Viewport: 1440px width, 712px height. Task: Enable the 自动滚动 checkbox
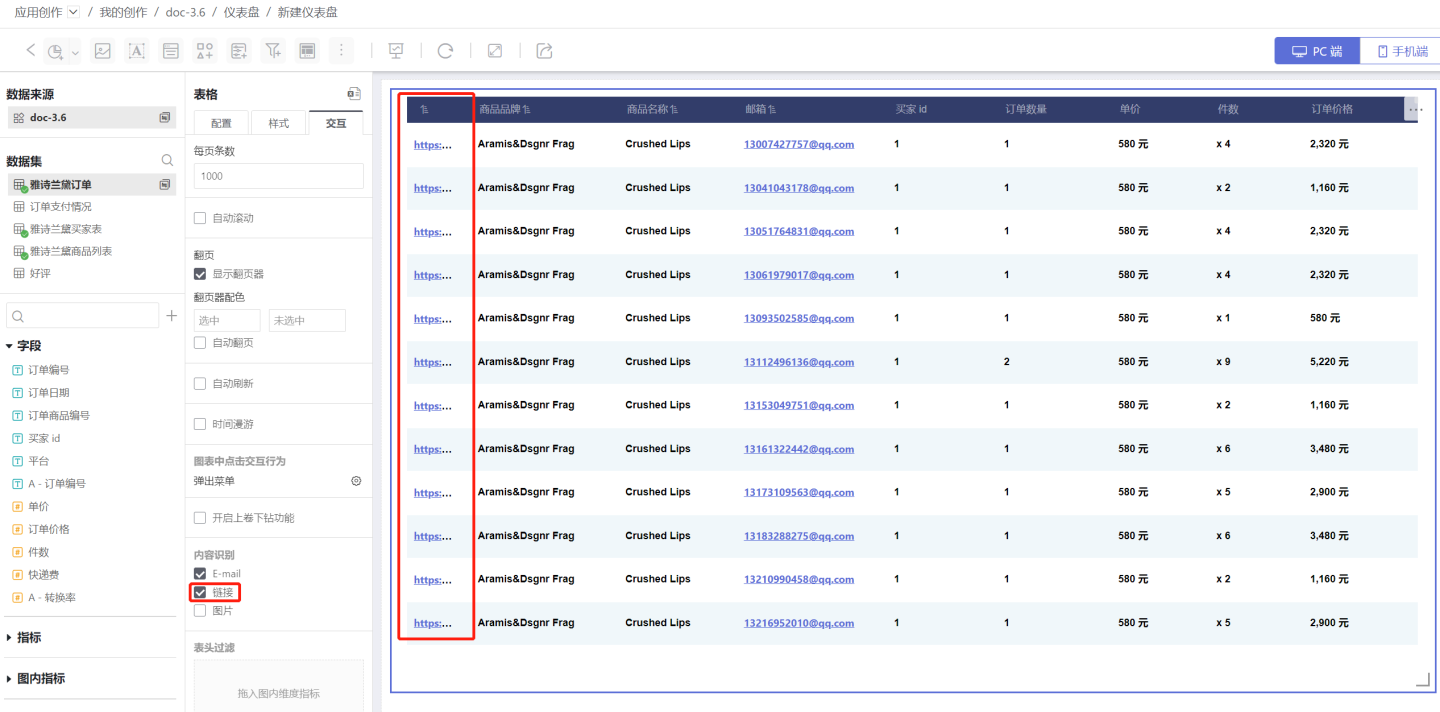pyautogui.click(x=200, y=218)
